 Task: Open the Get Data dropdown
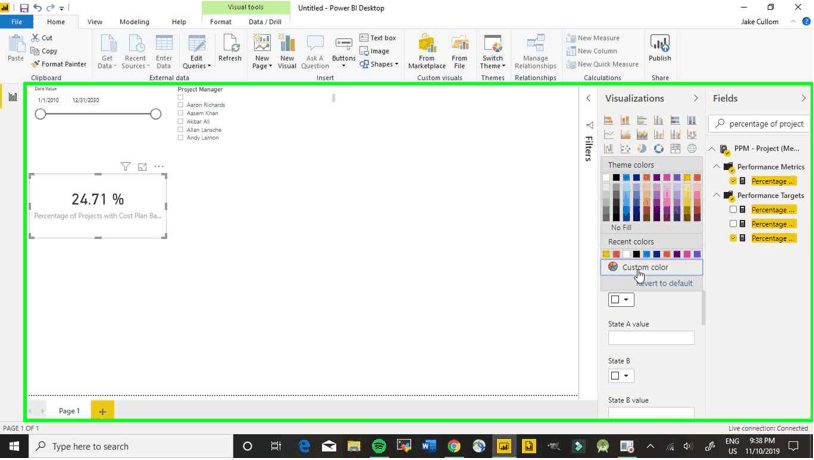pyautogui.click(x=107, y=52)
